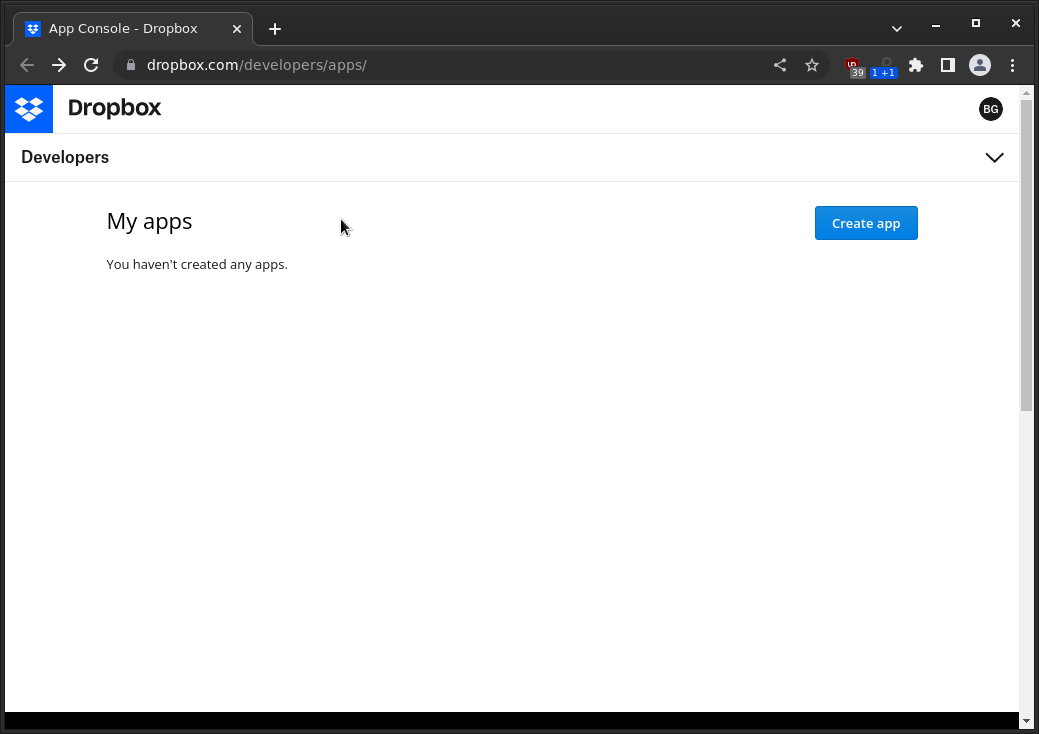Click the vertical scrollbar thumb

[x=1026, y=256]
